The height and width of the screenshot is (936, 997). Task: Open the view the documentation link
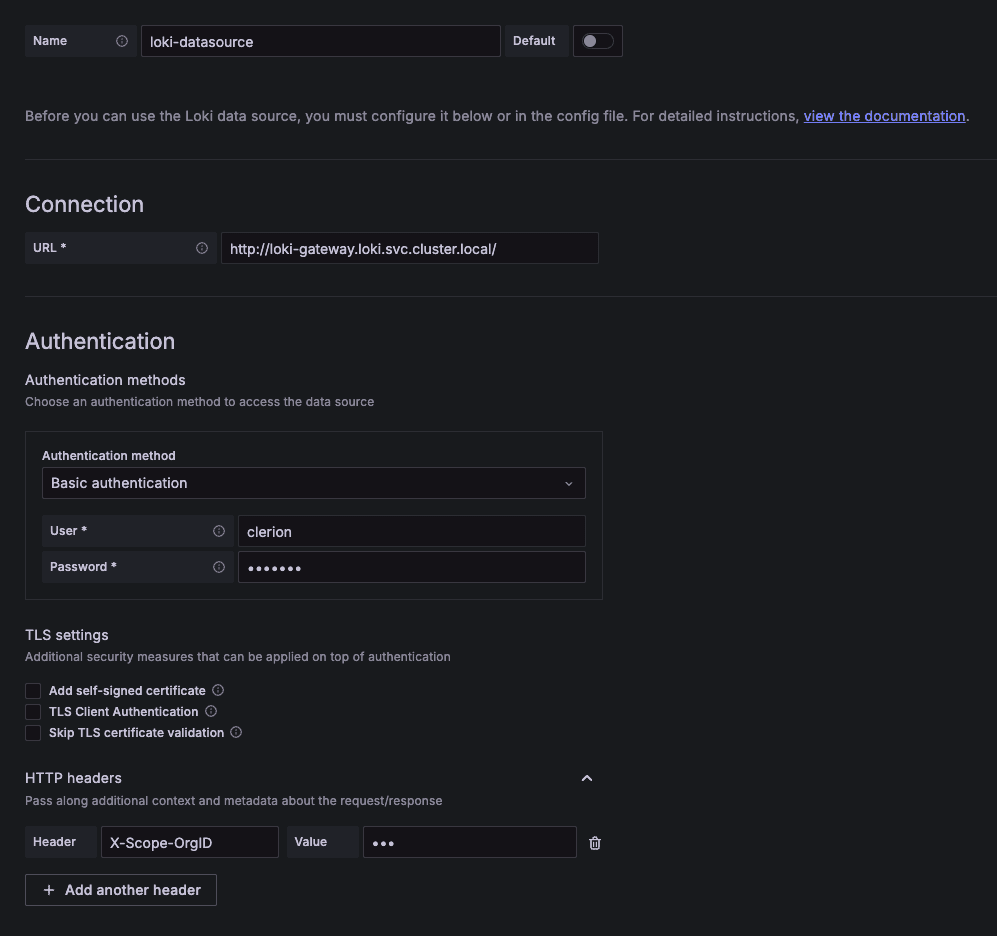click(x=884, y=116)
